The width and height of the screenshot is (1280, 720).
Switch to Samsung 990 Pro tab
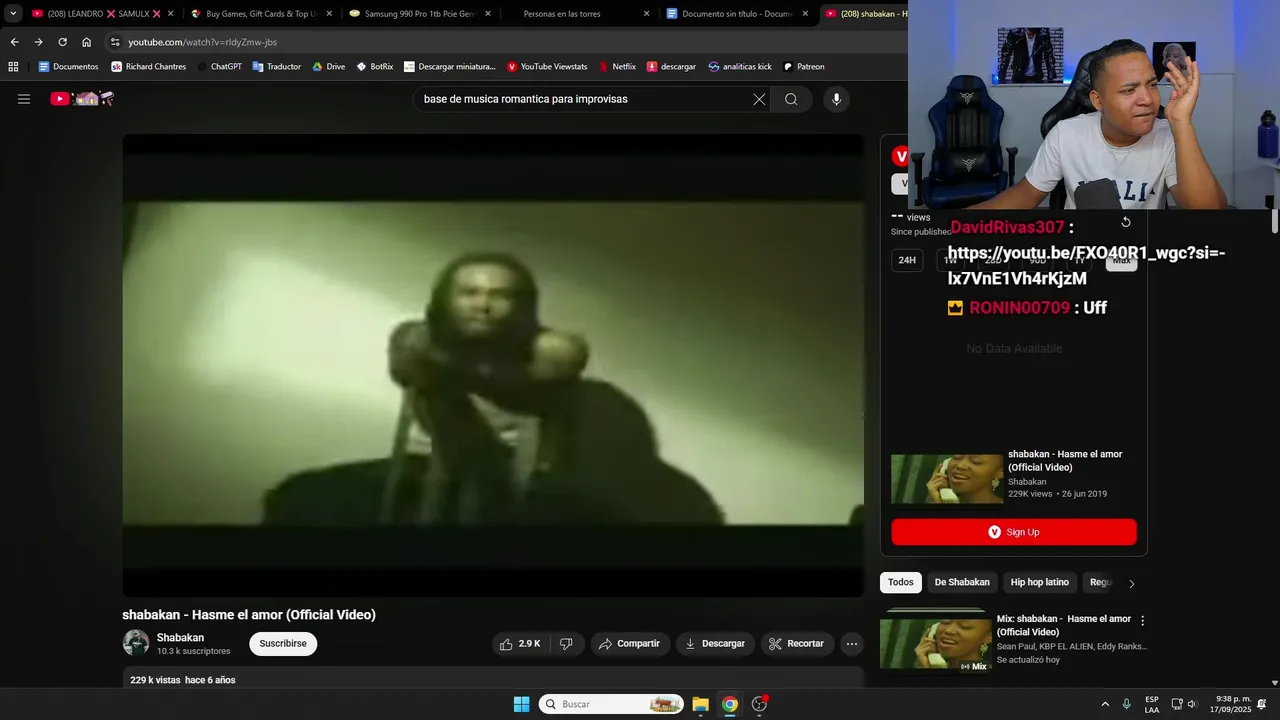click(x=411, y=14)
